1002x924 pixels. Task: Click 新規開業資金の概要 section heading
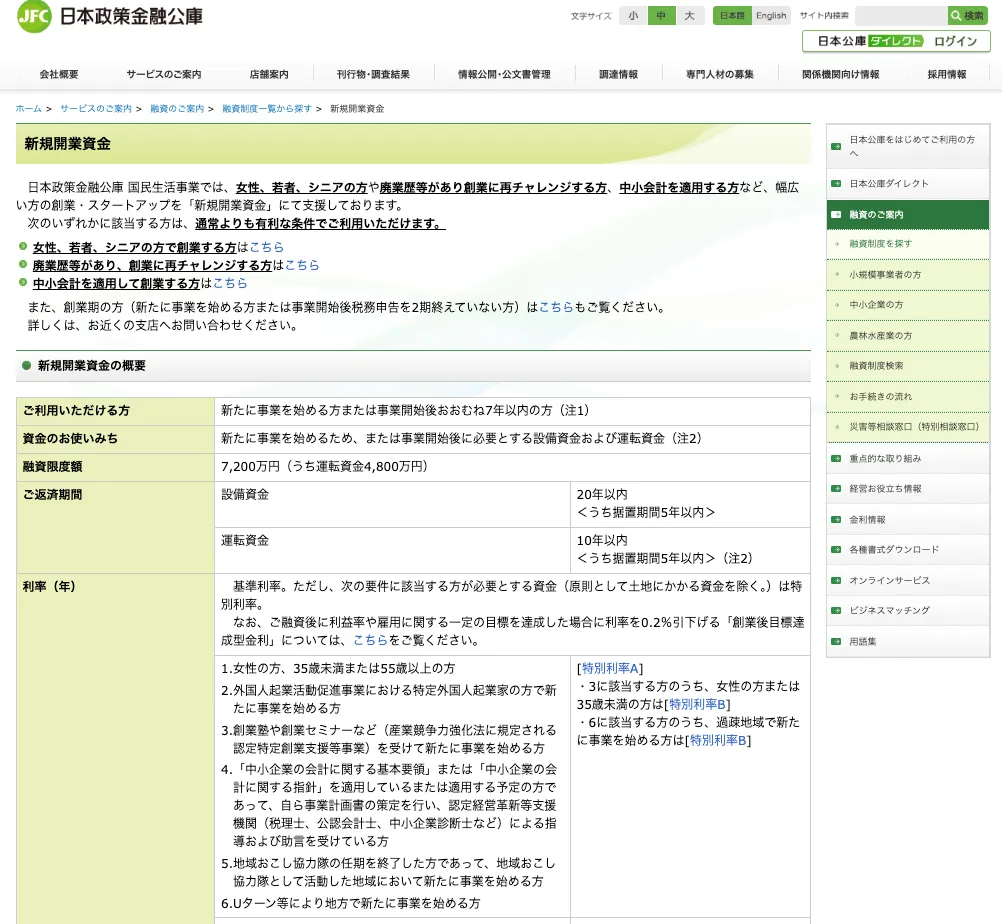(91, 366)
